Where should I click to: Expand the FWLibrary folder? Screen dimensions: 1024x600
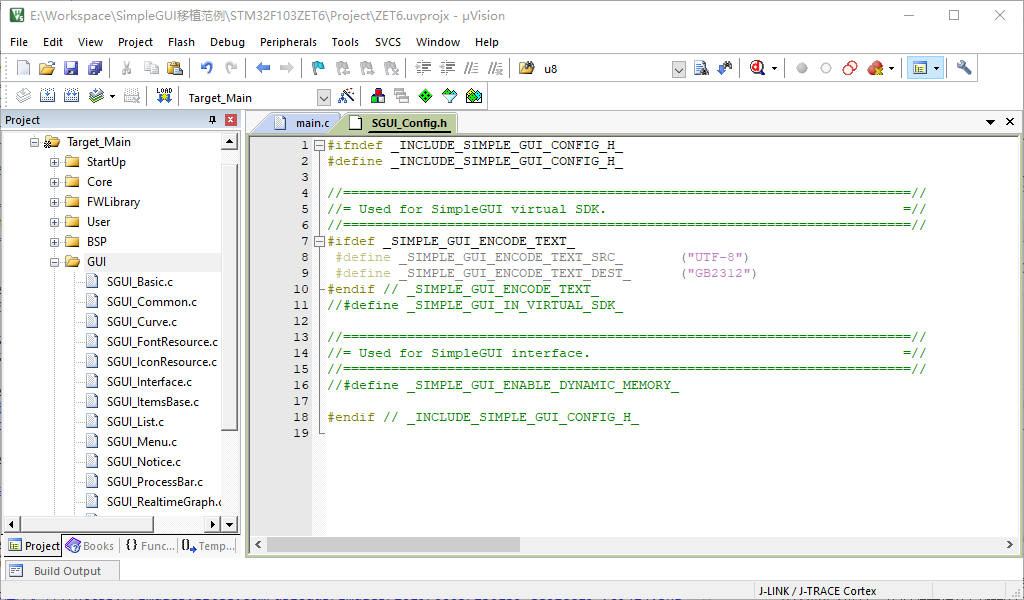click(x=55, y=202)
